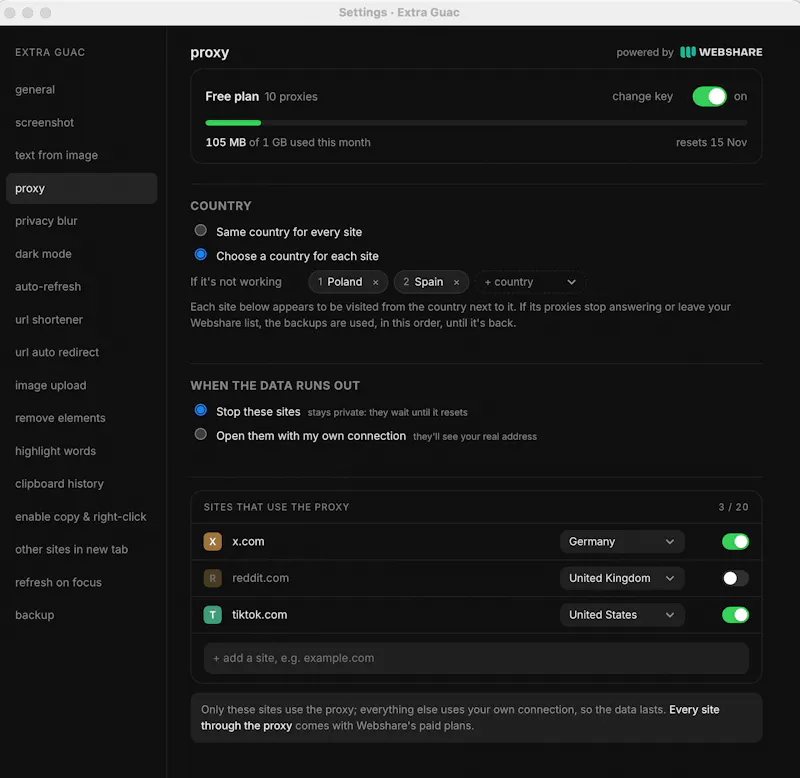Open the United Kingdom dropdown for reddit.com
The width and height of the screenshot is (800, 778).
(x=622, y=578)
